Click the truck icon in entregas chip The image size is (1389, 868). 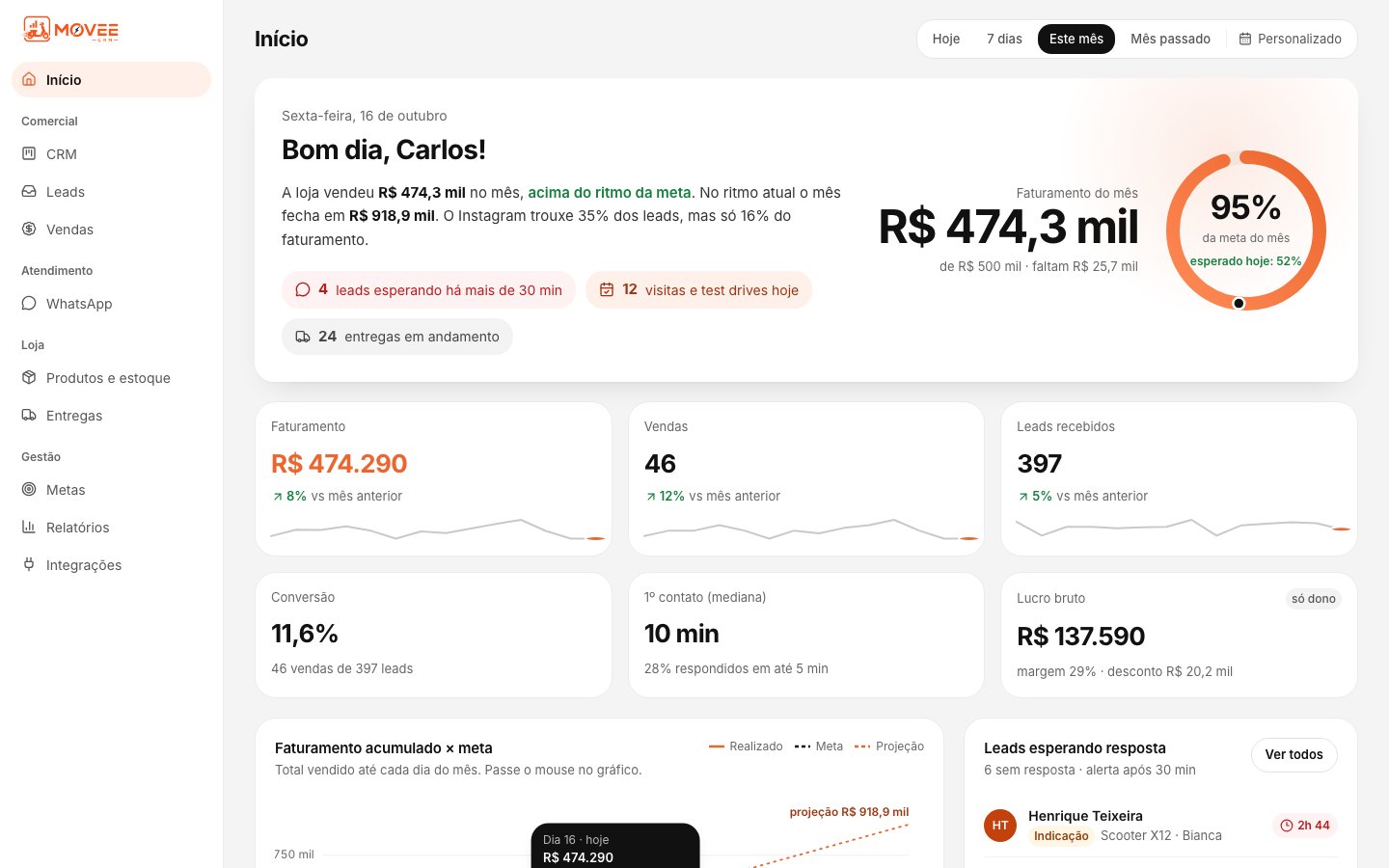coord(303,337)
